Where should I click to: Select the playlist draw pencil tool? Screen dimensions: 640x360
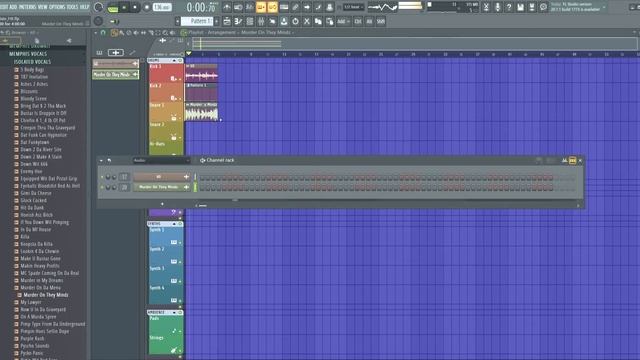[114, 33]
